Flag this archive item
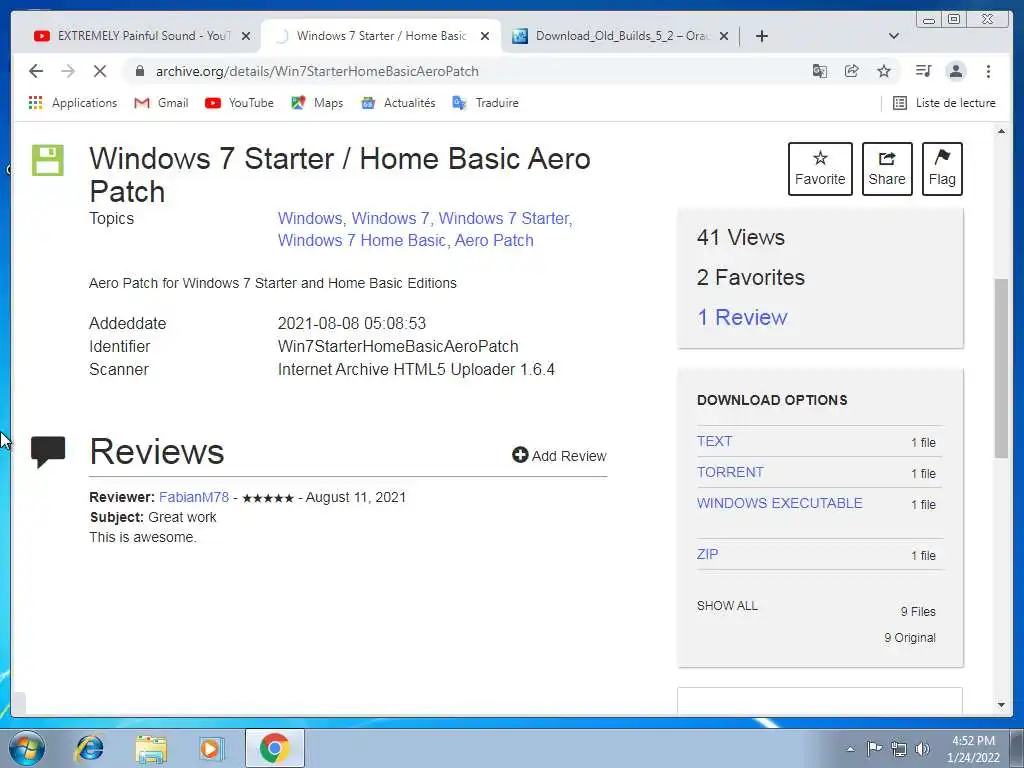 pyautogui.click(x=942, y=168)
